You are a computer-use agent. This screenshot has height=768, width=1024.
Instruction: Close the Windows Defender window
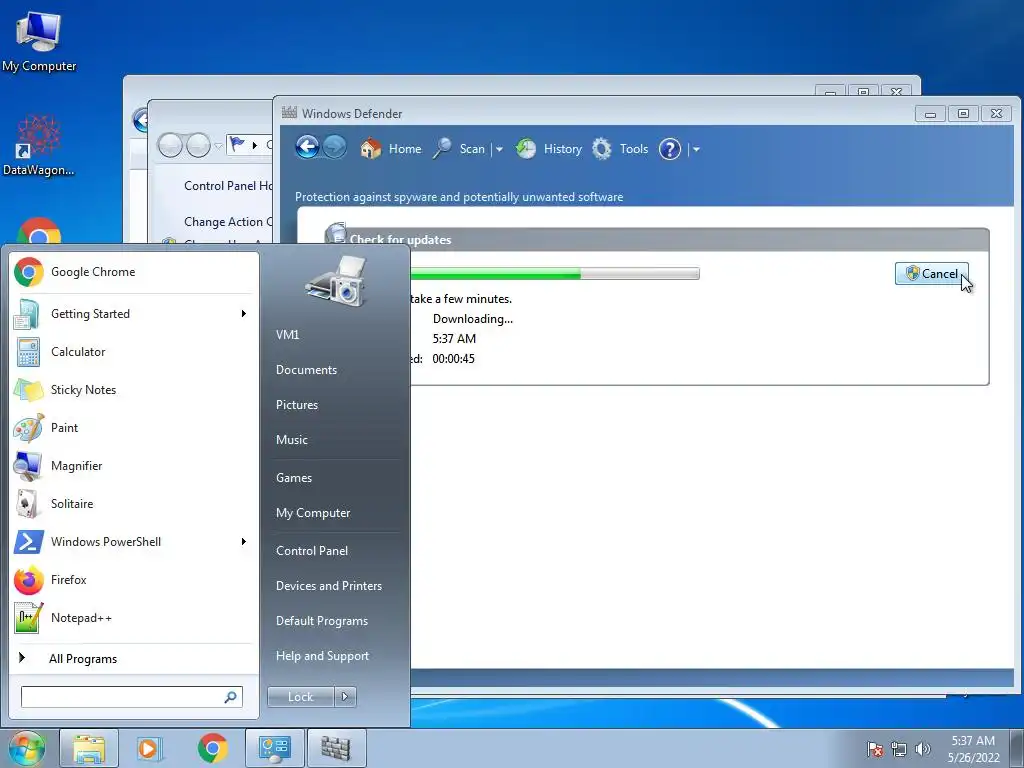click(x=996, y=114)
